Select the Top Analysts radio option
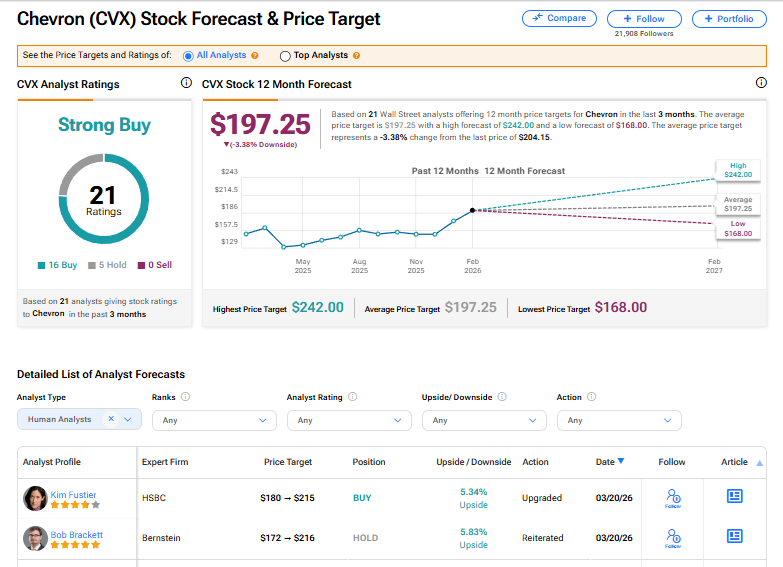 [286, 56]
